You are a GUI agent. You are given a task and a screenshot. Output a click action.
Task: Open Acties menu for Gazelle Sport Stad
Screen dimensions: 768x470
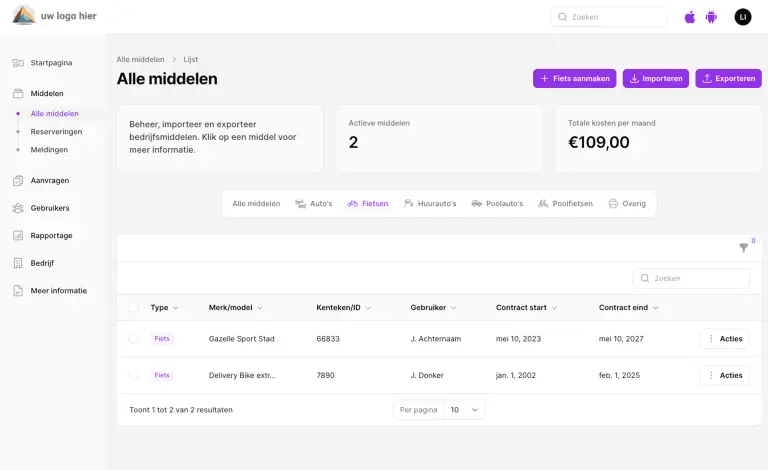click(x=724, y=339)
